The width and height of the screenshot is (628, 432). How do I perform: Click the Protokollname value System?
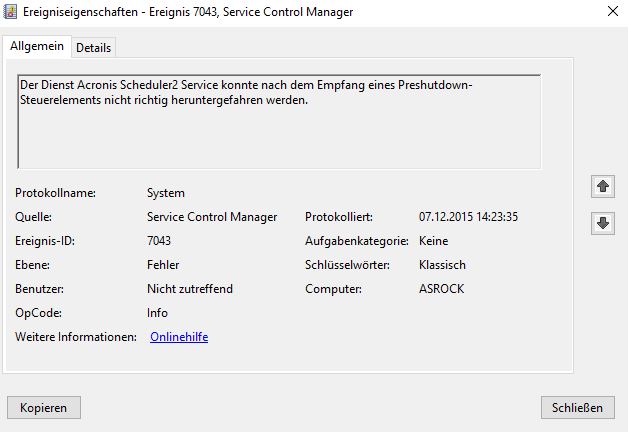pyautogui.click(x=166, y=193)
